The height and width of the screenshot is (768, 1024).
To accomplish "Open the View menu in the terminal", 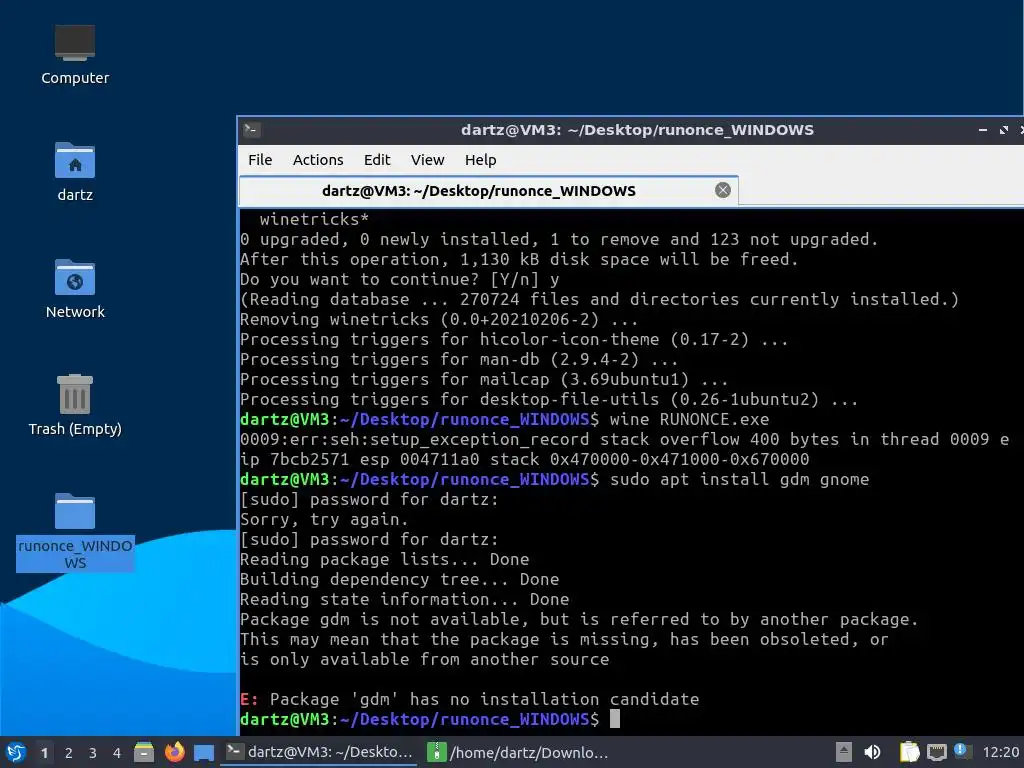I will 427,160.
